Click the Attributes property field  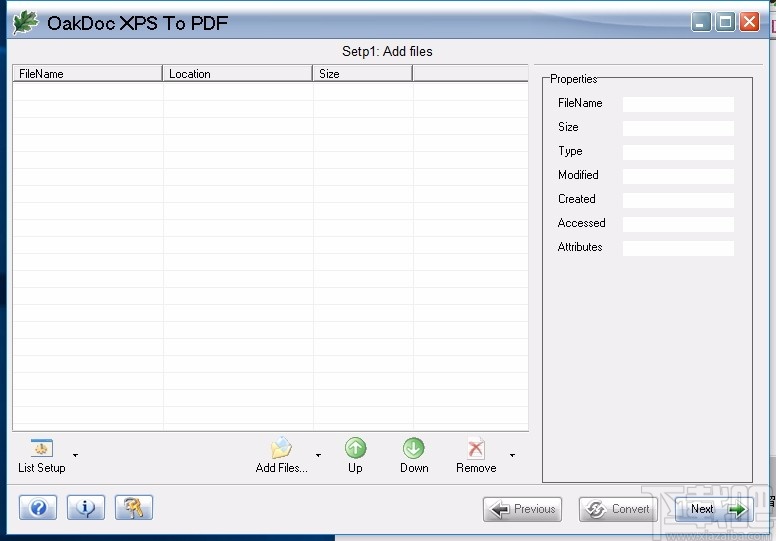coord(678,248)
